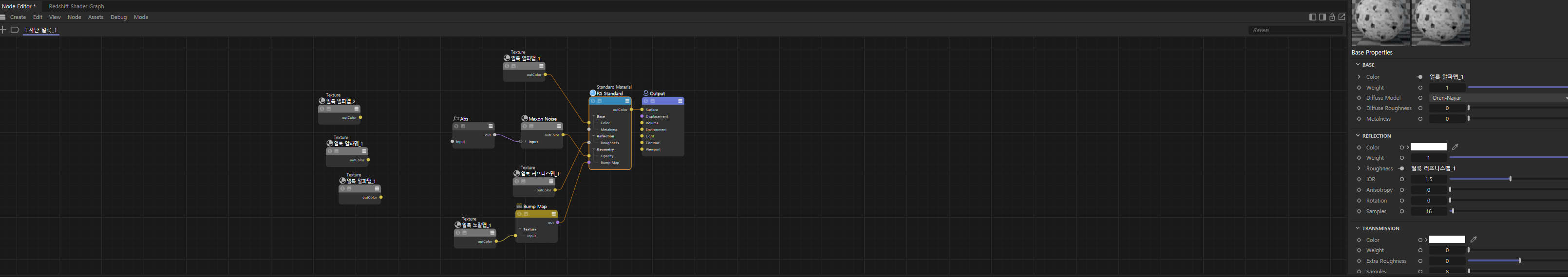This screenshot has height=277, width=1568.
Task: Toggle the right panel layout icon
Action: tap(1322, 17)
